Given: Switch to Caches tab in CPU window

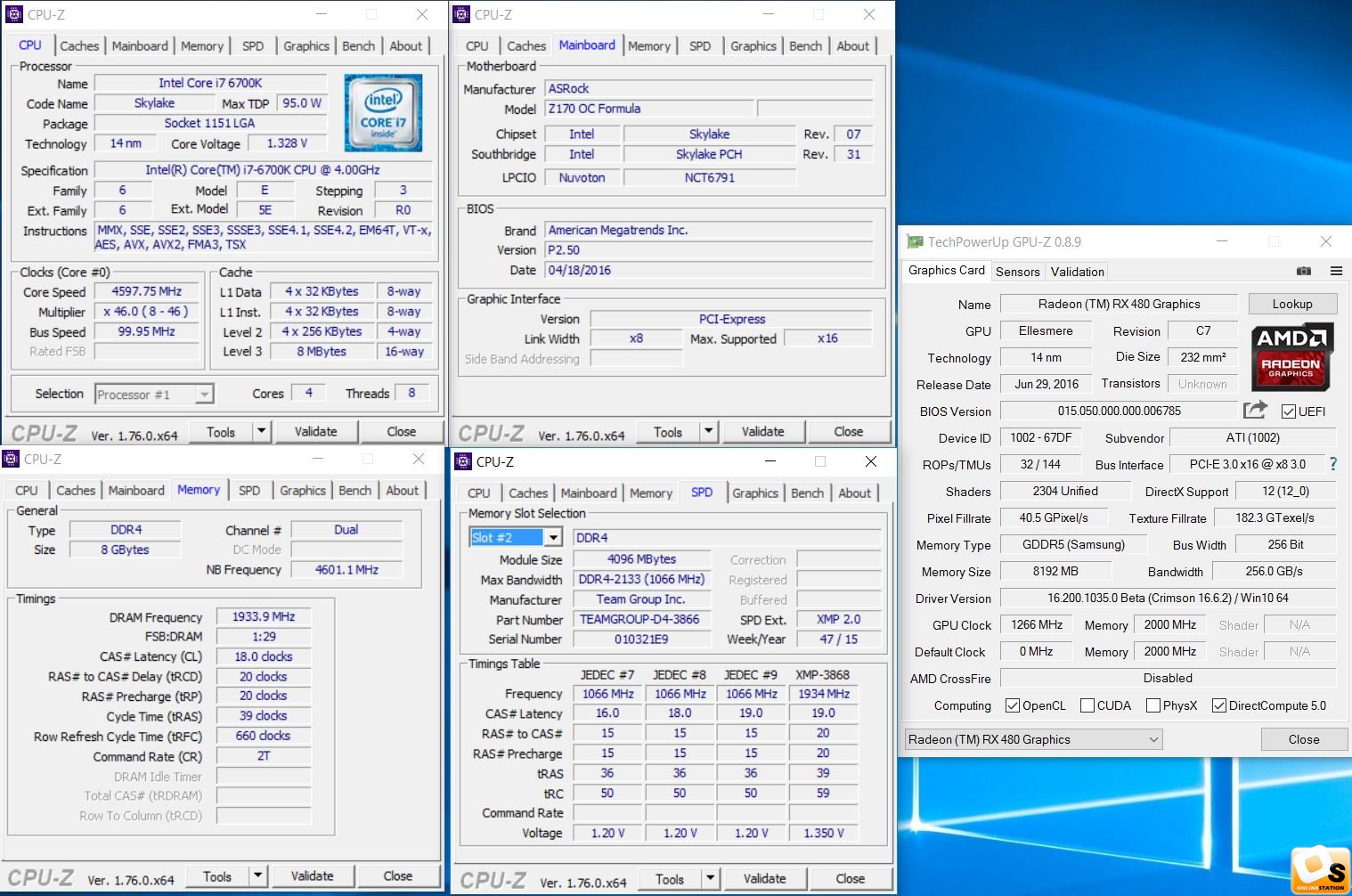Looking at the screenshot, I should 79,46.
